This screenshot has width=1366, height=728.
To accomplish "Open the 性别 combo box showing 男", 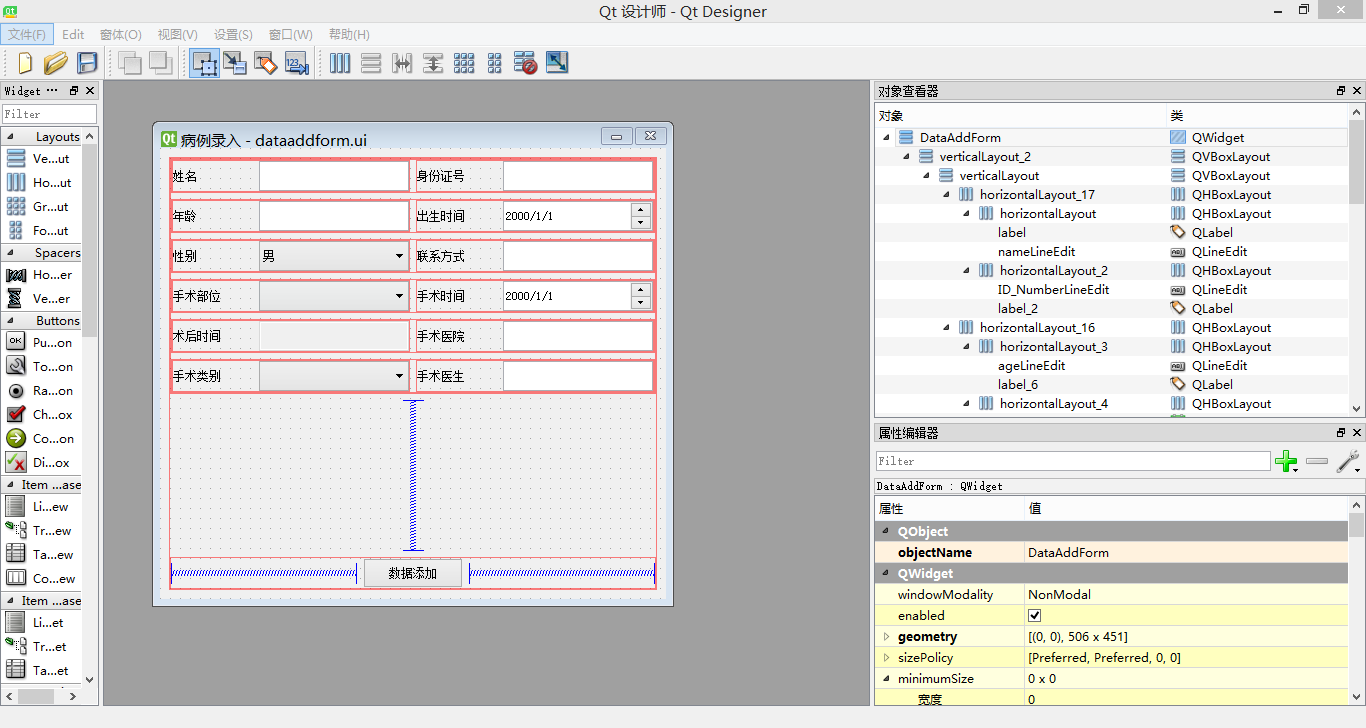I will tap(334, 256).
